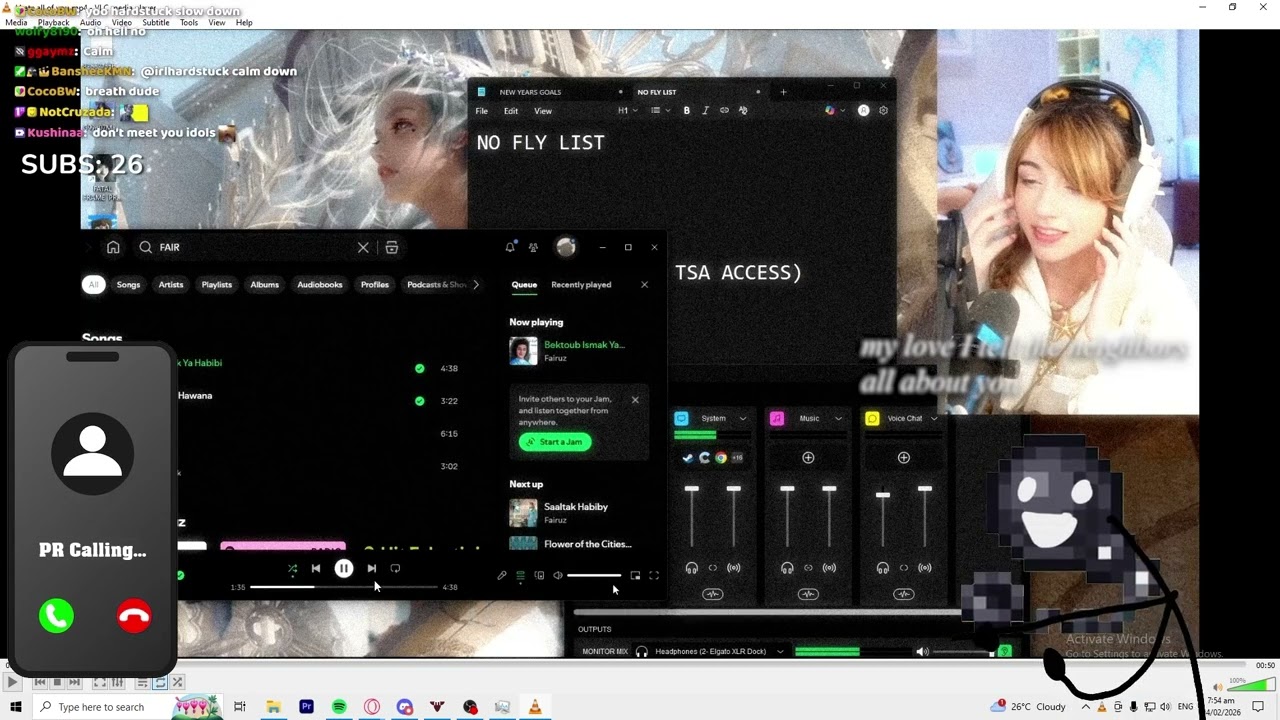Open Spotify notifications bell
Screen dimensions: 1280x720
(x=510, y=247)
